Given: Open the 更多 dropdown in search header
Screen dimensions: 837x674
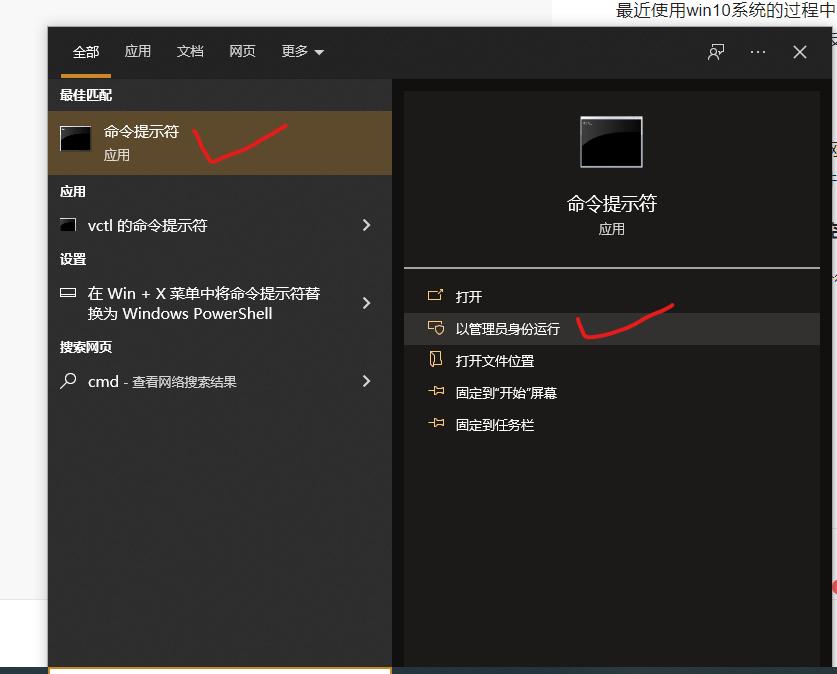Looking at the screenshot, I should click(302, 51).
